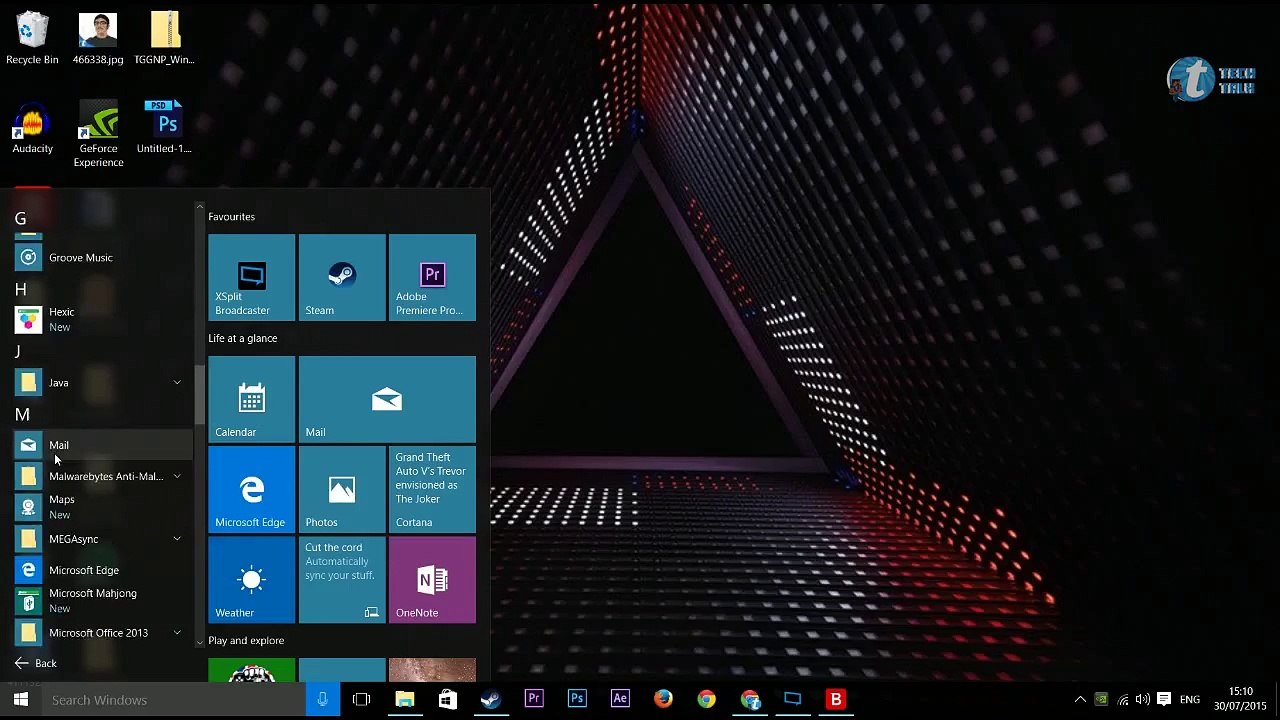Viewport: 1280px width, 720px height.
Task: Open the NVIDIA tray icon
Action: (1101, 700)
